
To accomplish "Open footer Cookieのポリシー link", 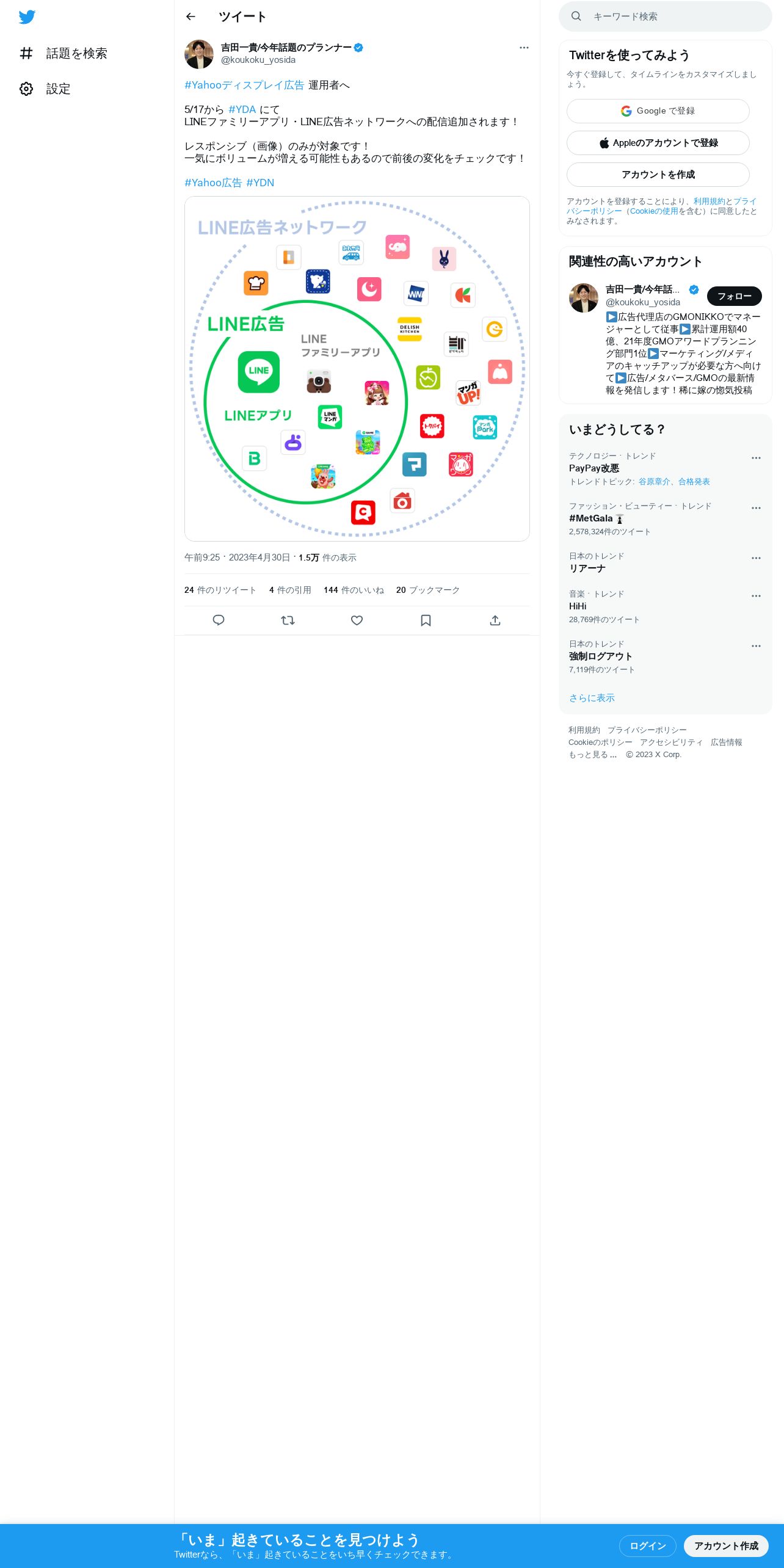I will point(600,742).
